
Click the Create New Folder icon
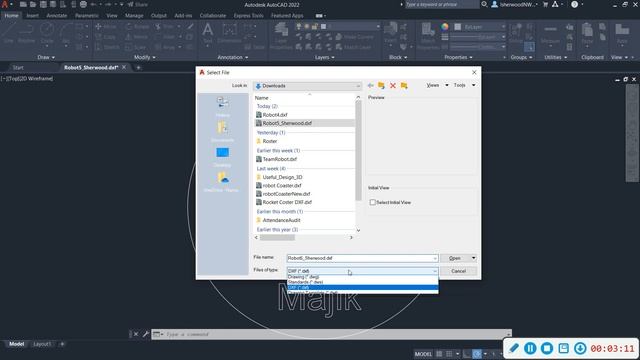point(404,85)
